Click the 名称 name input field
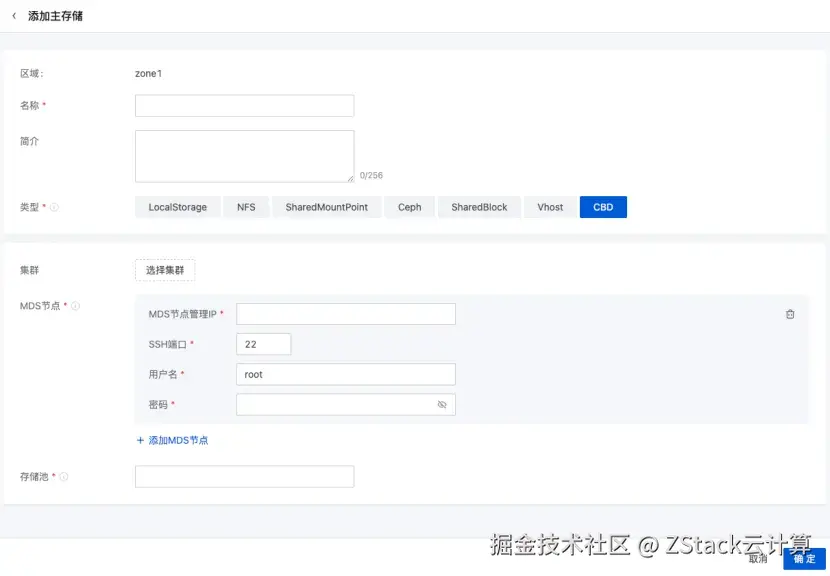Image resolution: width=830 pixels, height=576 pixels. tap(245, 105)
